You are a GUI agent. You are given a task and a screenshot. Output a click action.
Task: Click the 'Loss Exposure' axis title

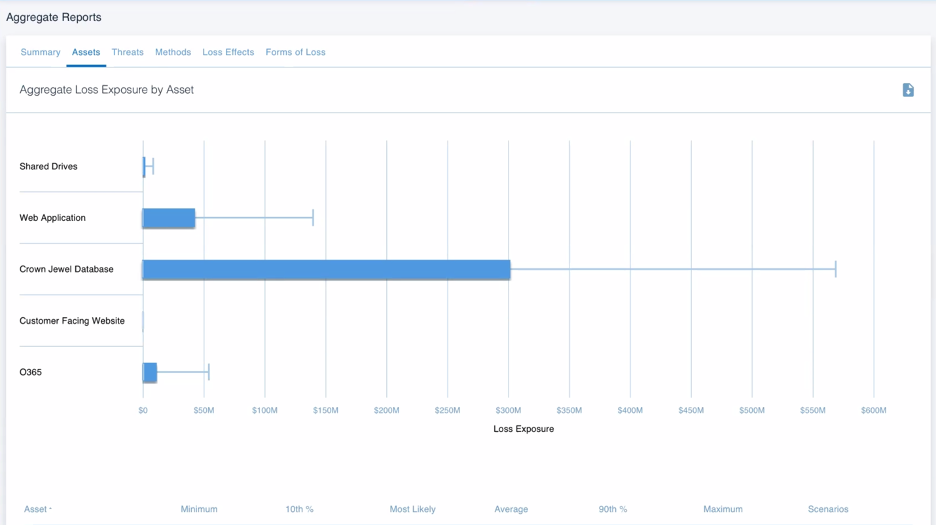(x=524, y=429)
